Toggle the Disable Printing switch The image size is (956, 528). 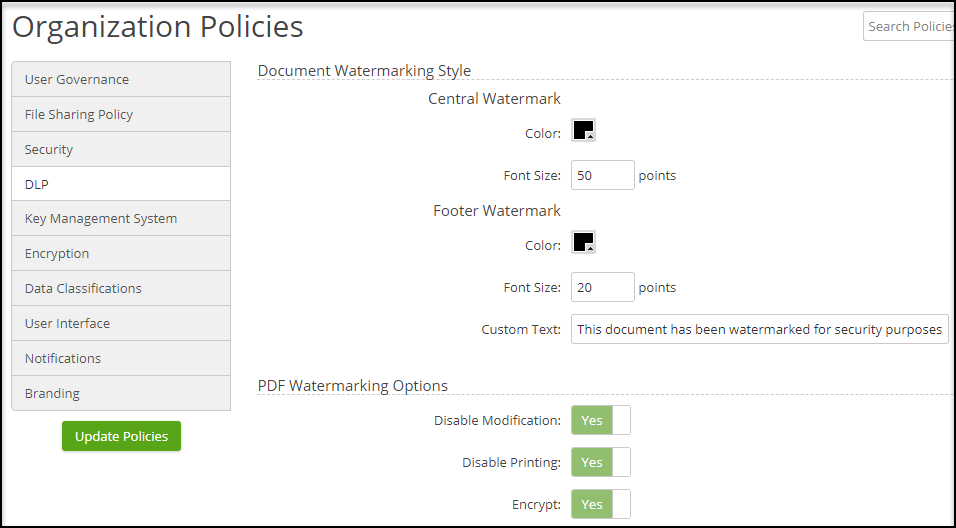coord(601,462)
